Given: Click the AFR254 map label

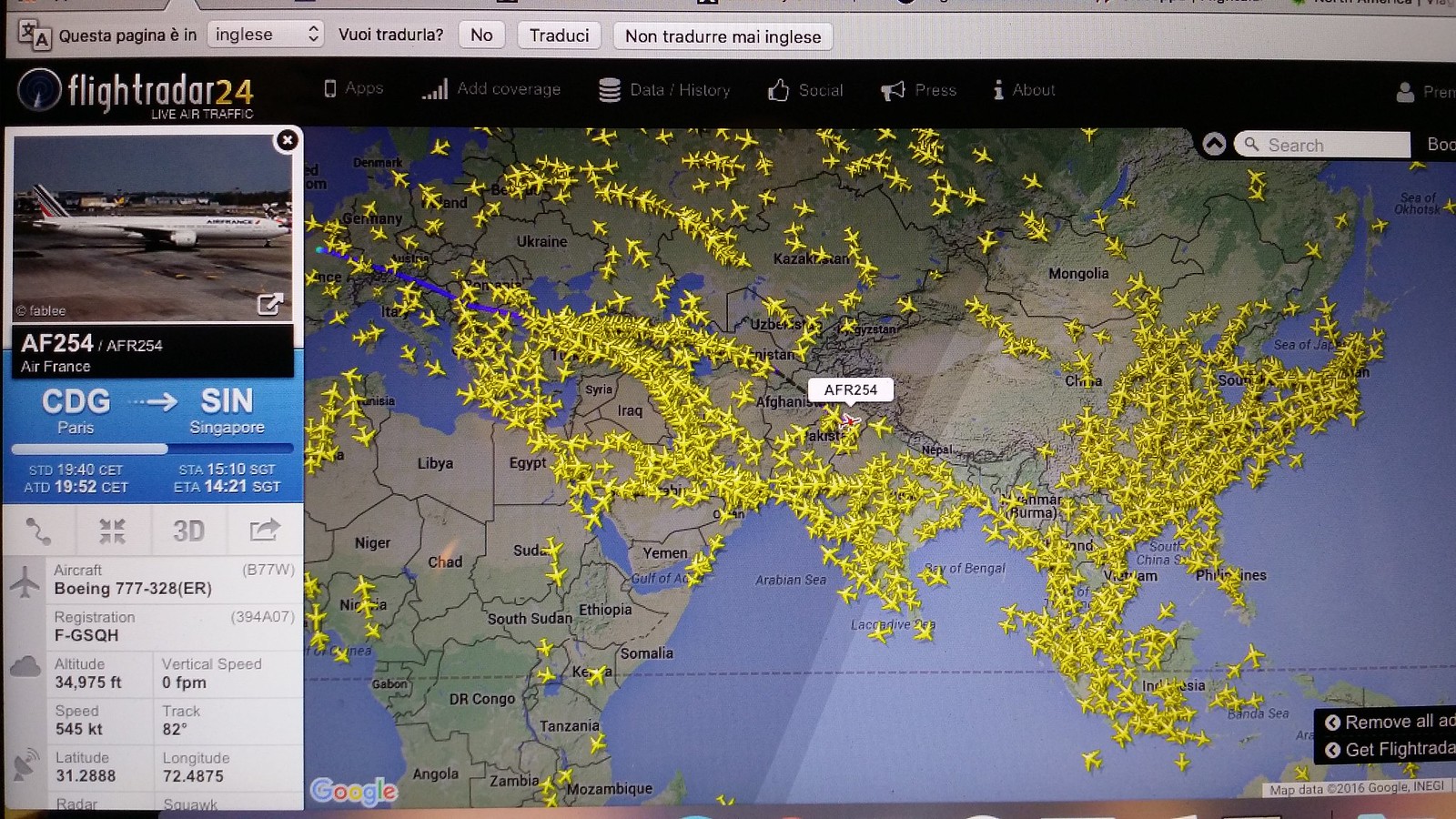Looking at the screenshot, I should point(850,389).
